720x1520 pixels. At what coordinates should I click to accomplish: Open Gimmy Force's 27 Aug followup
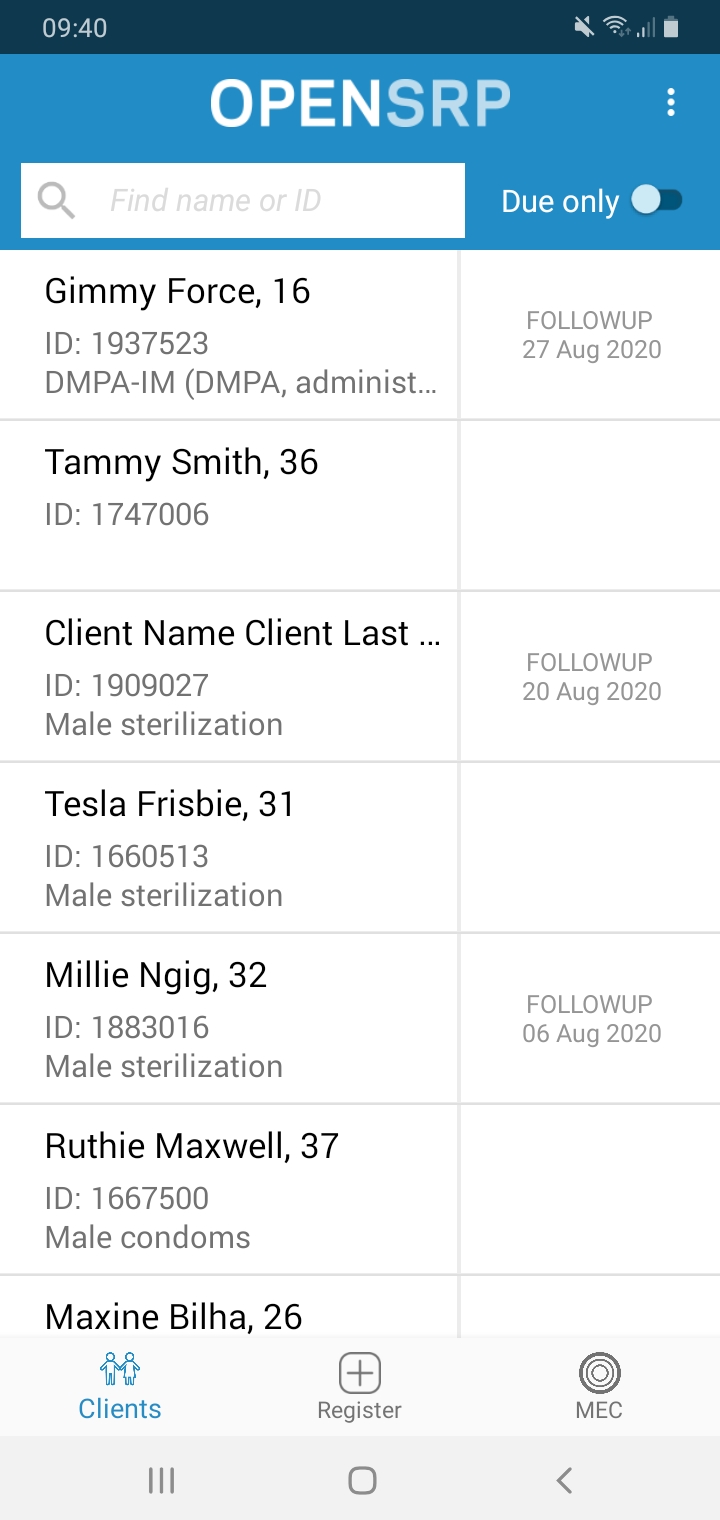point(592,335)
